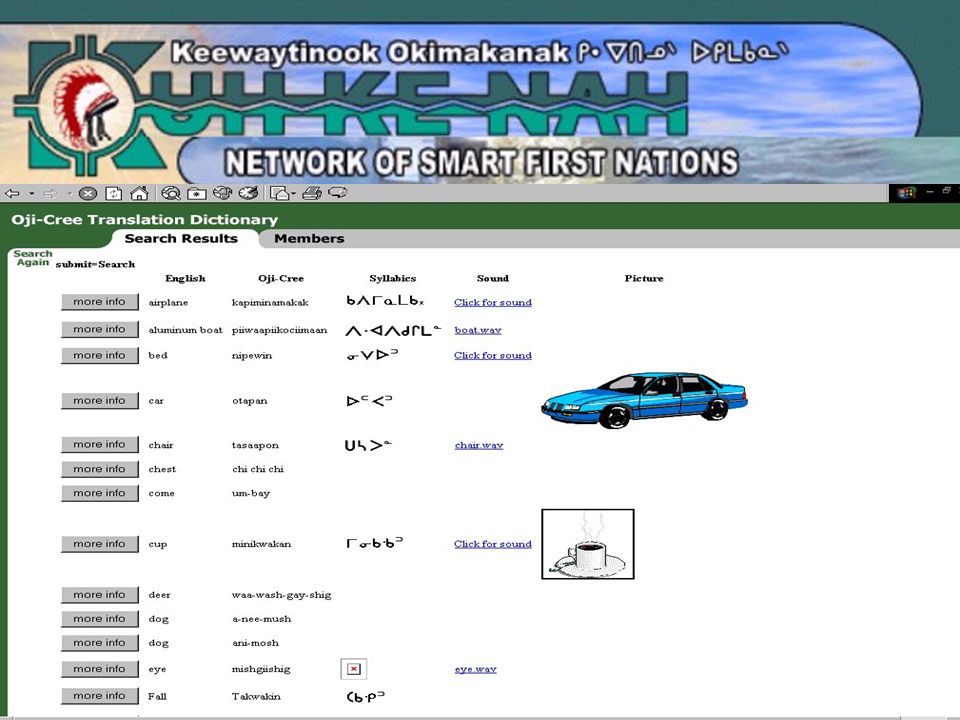Click the Oji-Cree column header

pyautogui.click(x=280, y=279)
